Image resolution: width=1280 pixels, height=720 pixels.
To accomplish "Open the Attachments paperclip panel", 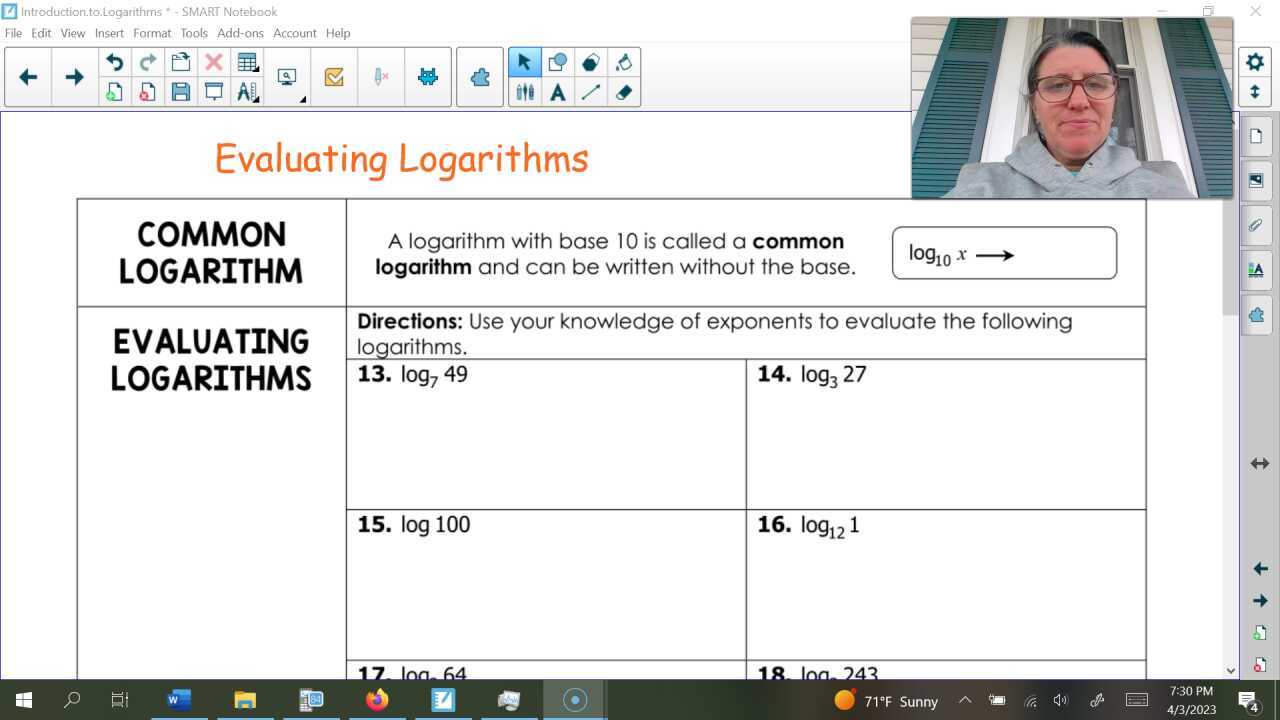I will click(1256, 225).
